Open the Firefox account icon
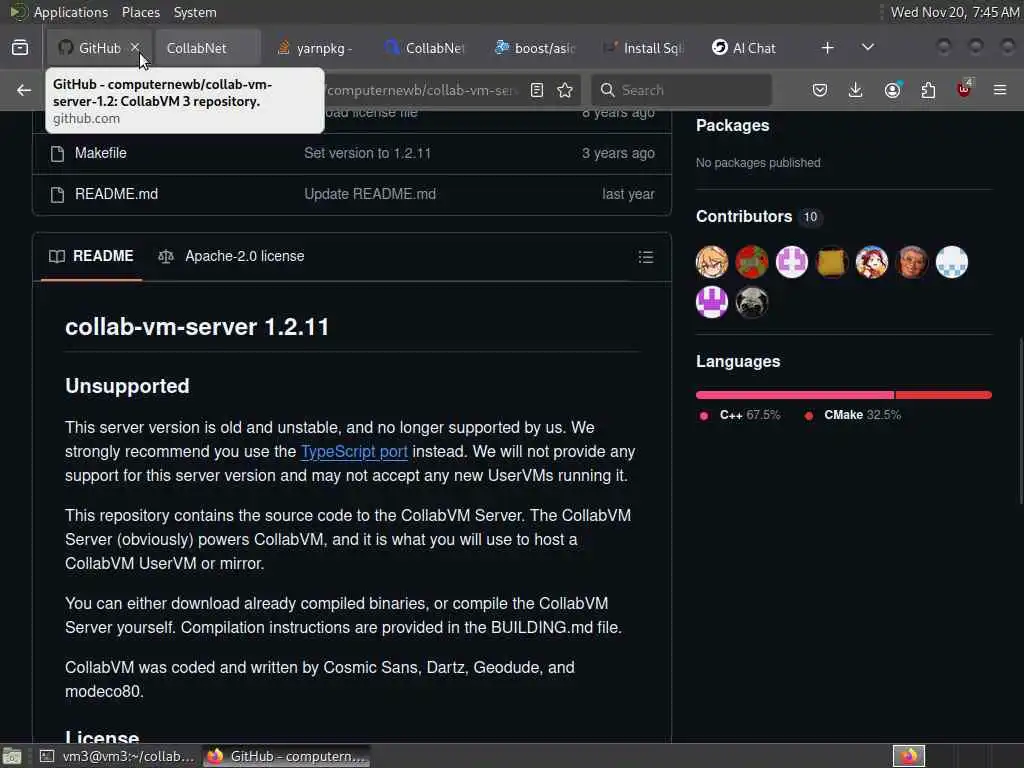Image resolution: width=1024 pixels, height=768 pixels. tap(892, 90)
